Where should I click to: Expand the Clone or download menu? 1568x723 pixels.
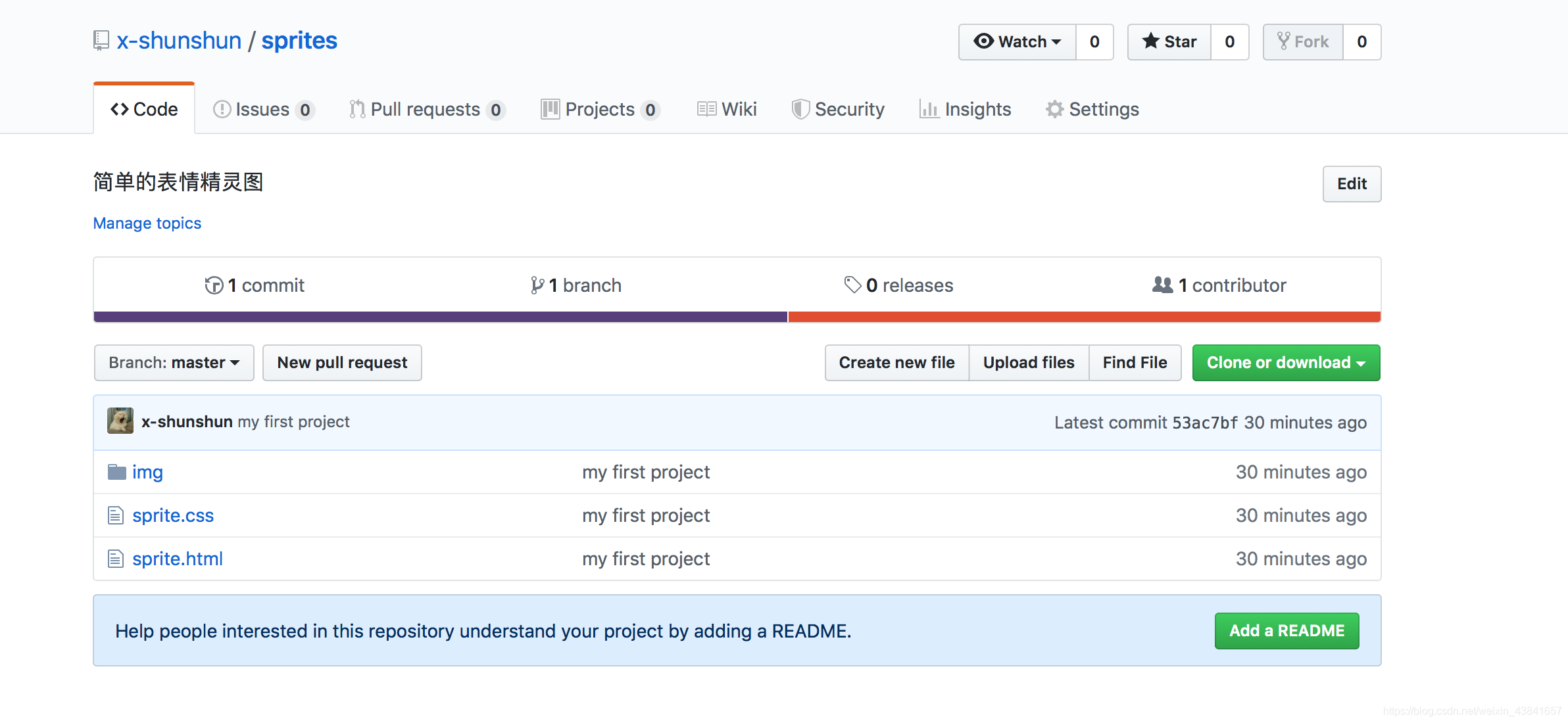pyautogui.click(x=1286, y=363)
